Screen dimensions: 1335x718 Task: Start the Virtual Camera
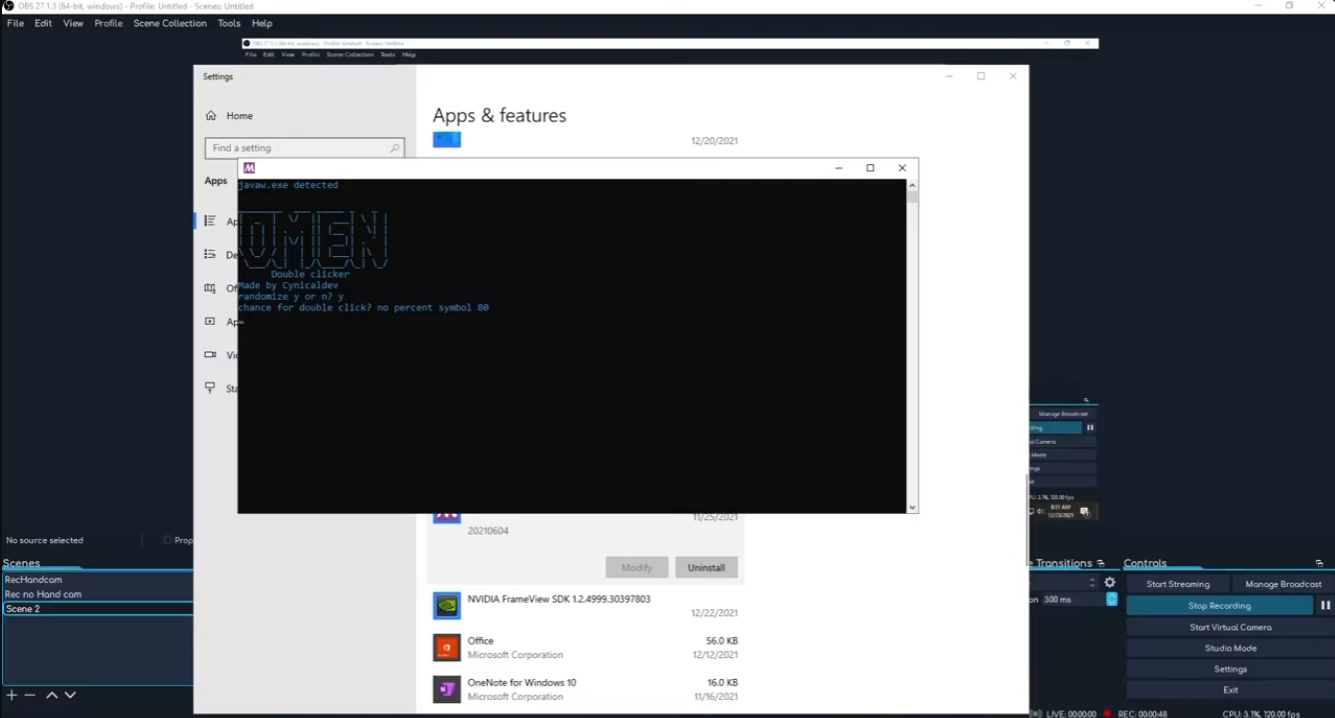coord(1230,627)
